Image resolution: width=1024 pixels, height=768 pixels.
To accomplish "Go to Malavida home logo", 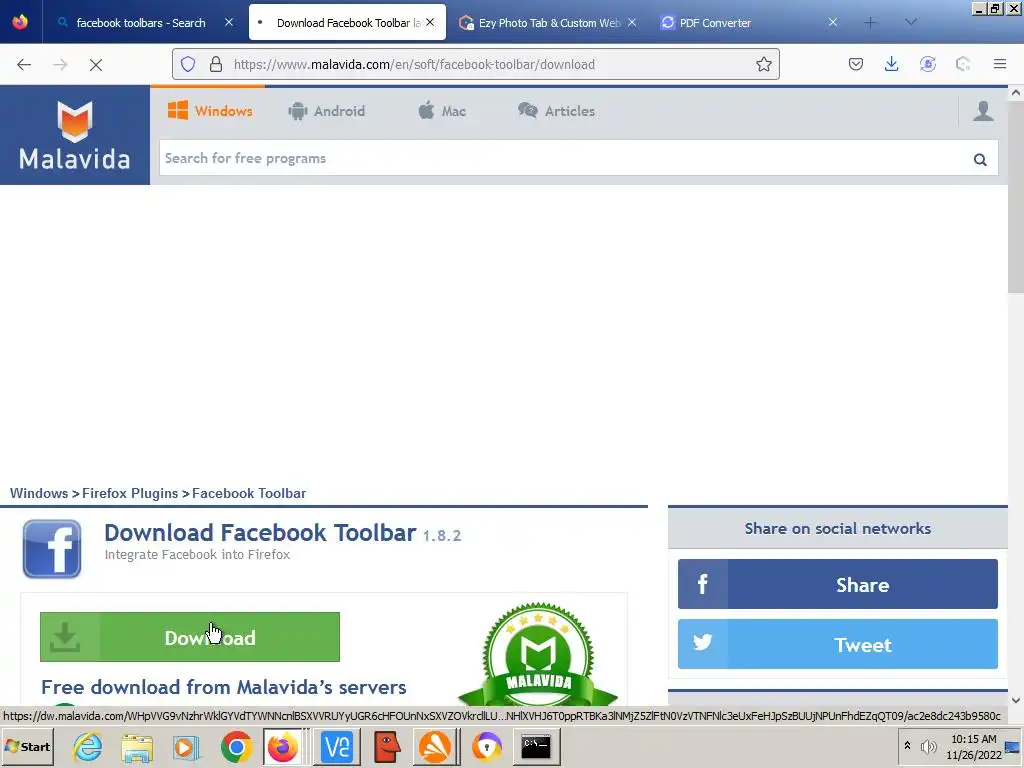I will point(74,135).
